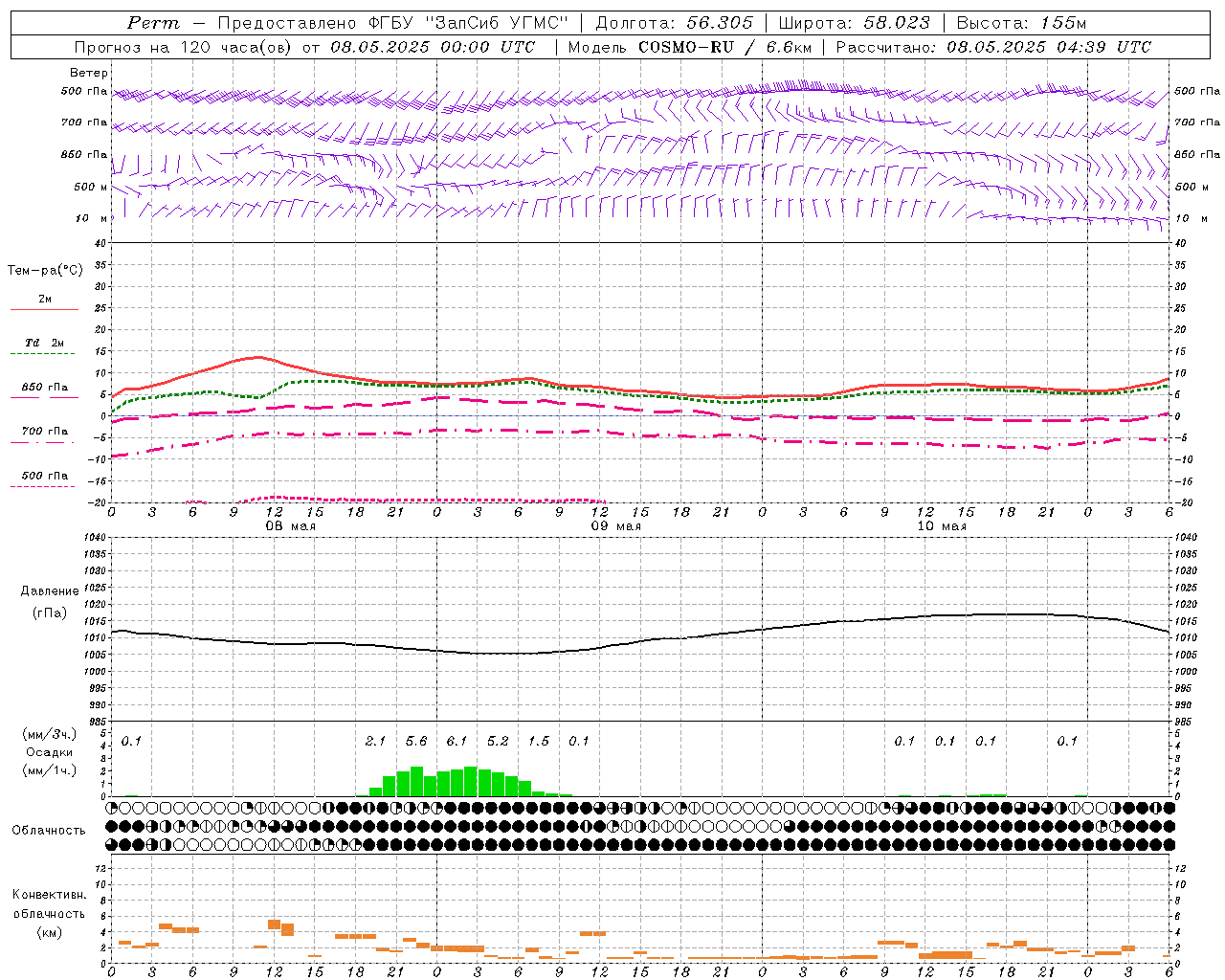Click the '1.5' precipitation total value
Image resolution: width=1225 pixels, height=980 pixels.
[x=539, y=741]
